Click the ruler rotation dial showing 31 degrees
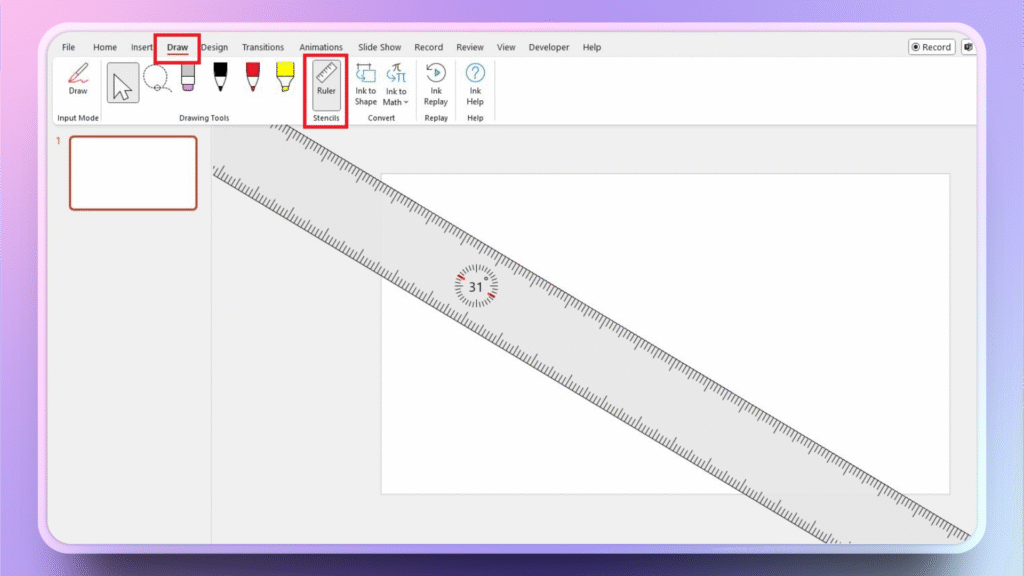 (476, 286)
